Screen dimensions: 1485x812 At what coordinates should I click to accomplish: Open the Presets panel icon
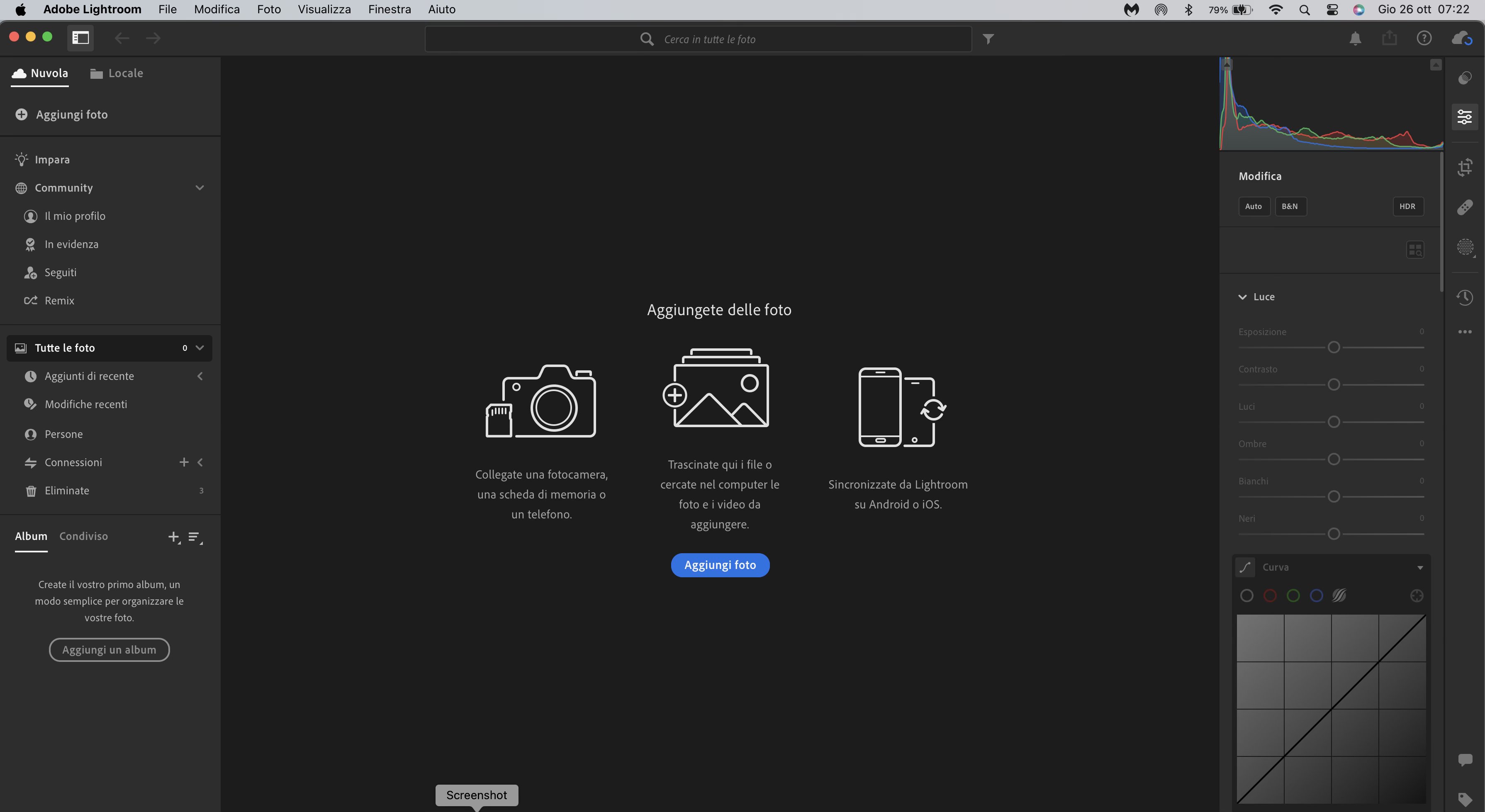1465,78
